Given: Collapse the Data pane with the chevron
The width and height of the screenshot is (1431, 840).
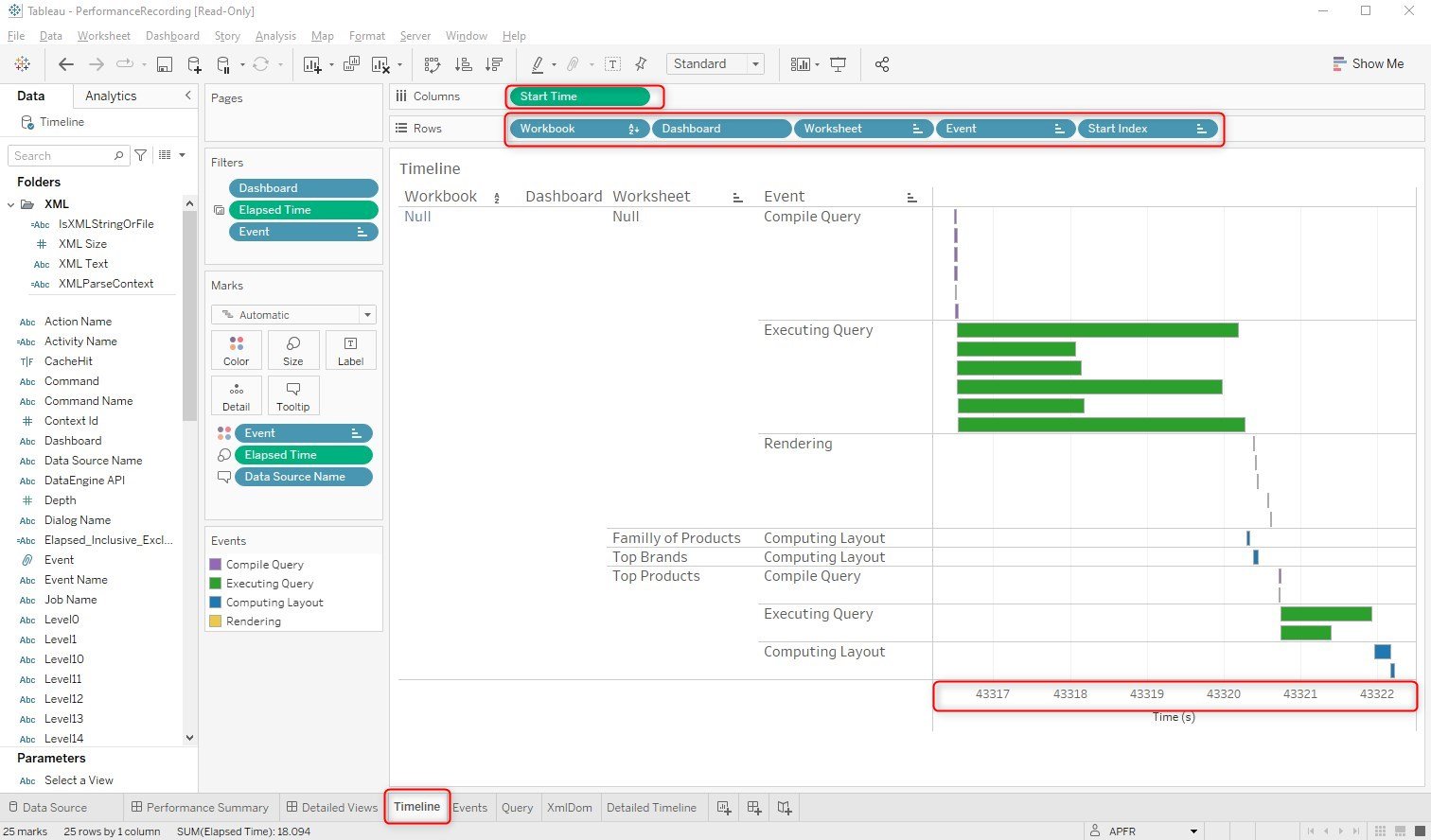Looking at the screenshot, I should click(187, 96).
